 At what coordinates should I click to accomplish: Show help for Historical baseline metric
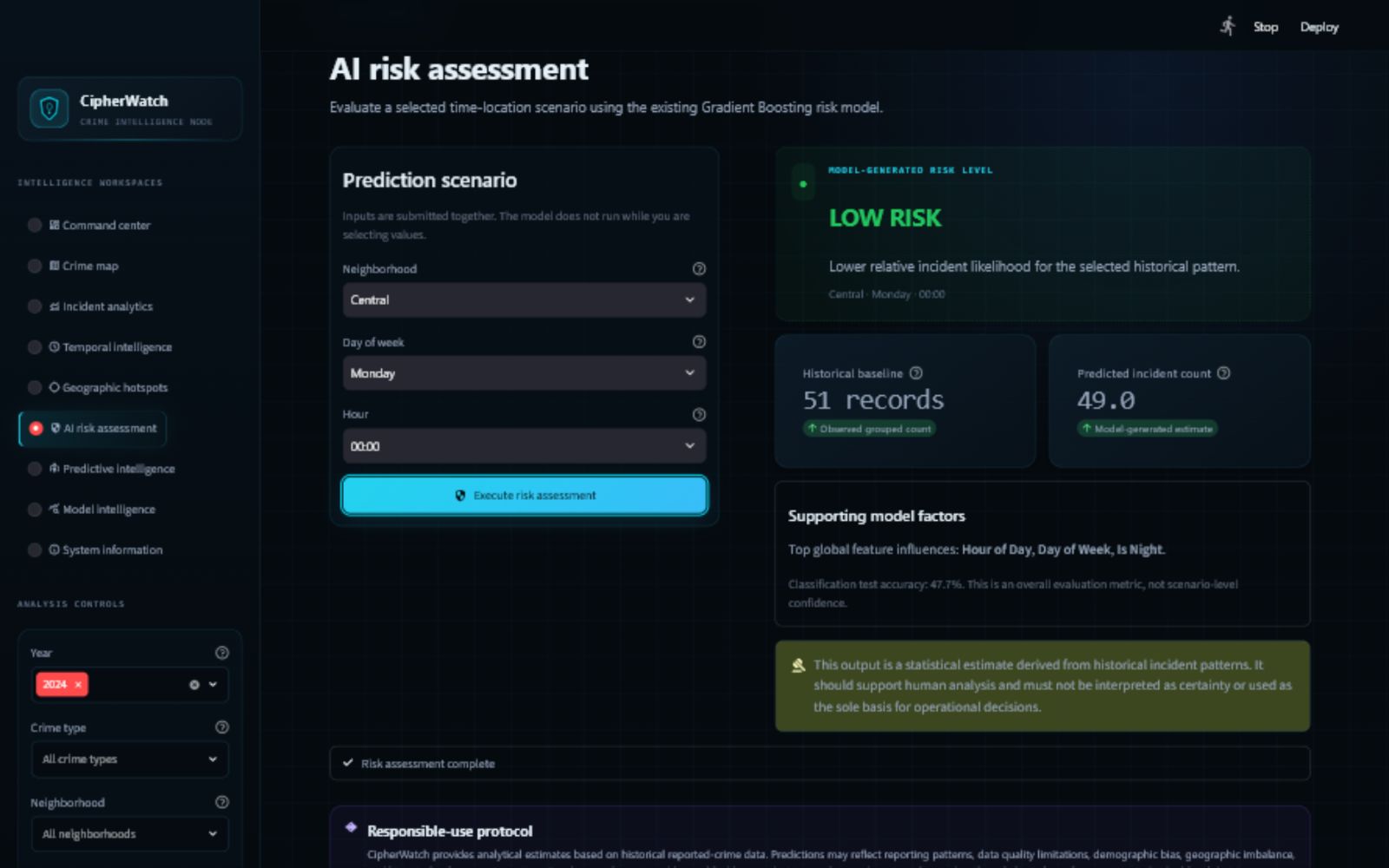pos(916,373)
